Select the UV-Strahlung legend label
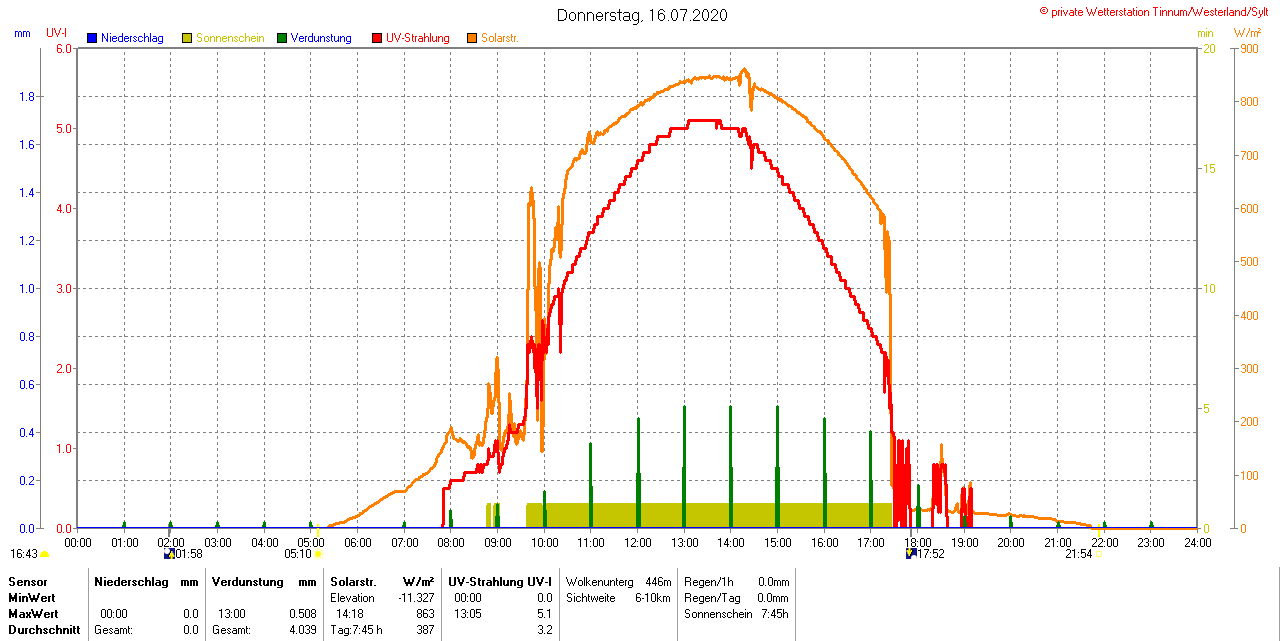This screenshot has height=641, width=1280. tap(418, 38)
